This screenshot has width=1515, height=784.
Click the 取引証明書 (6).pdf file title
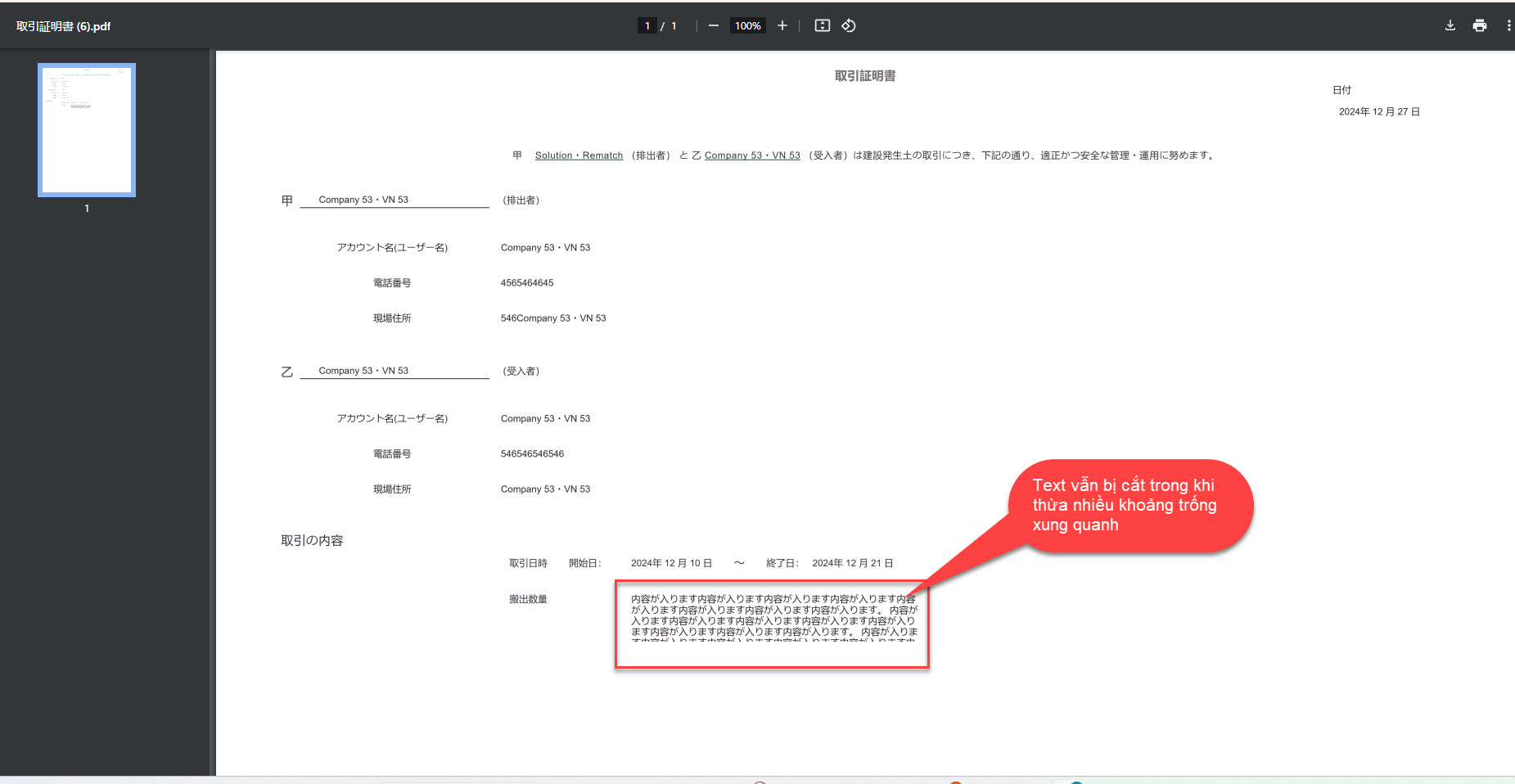tap(64, 26)
